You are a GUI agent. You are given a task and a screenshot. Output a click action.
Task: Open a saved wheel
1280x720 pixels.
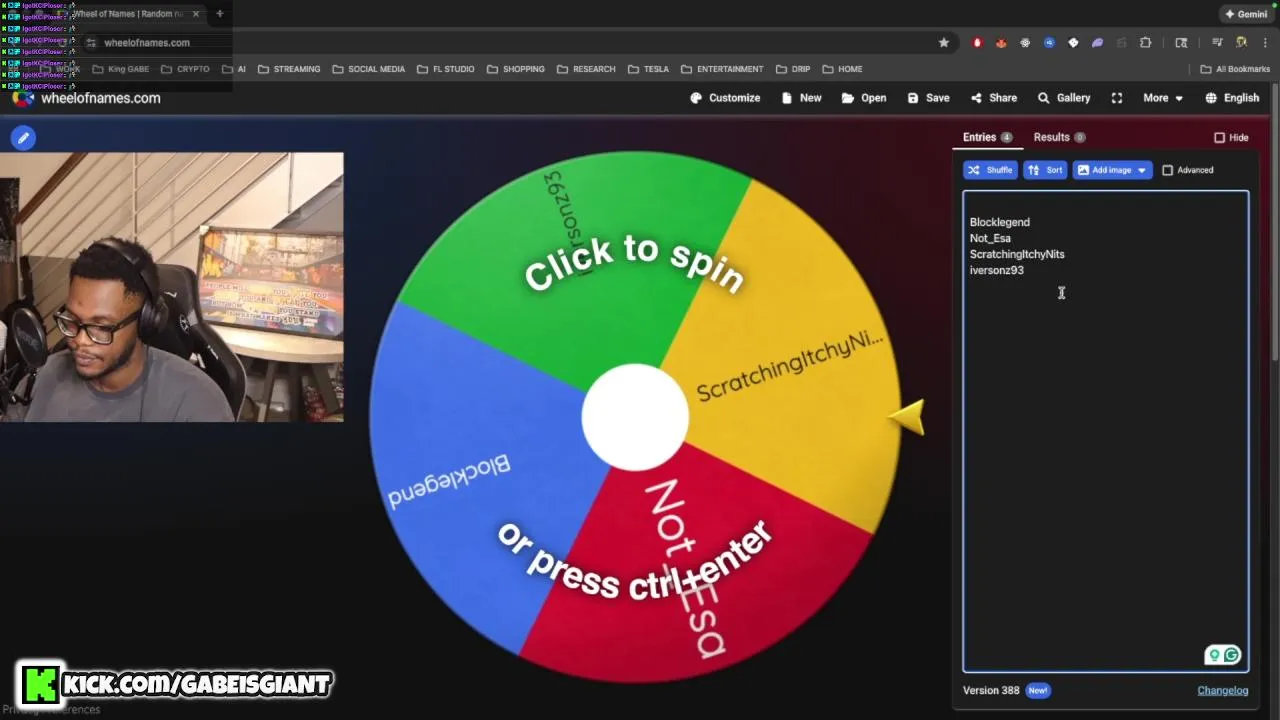click(864, 98)
